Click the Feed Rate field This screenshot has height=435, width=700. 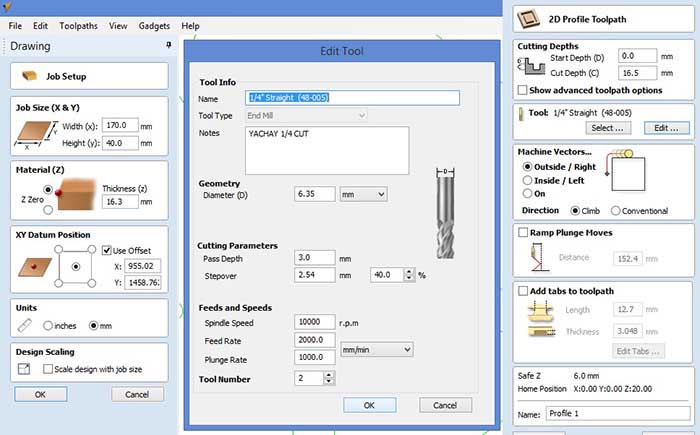click(x=315, y=340)
